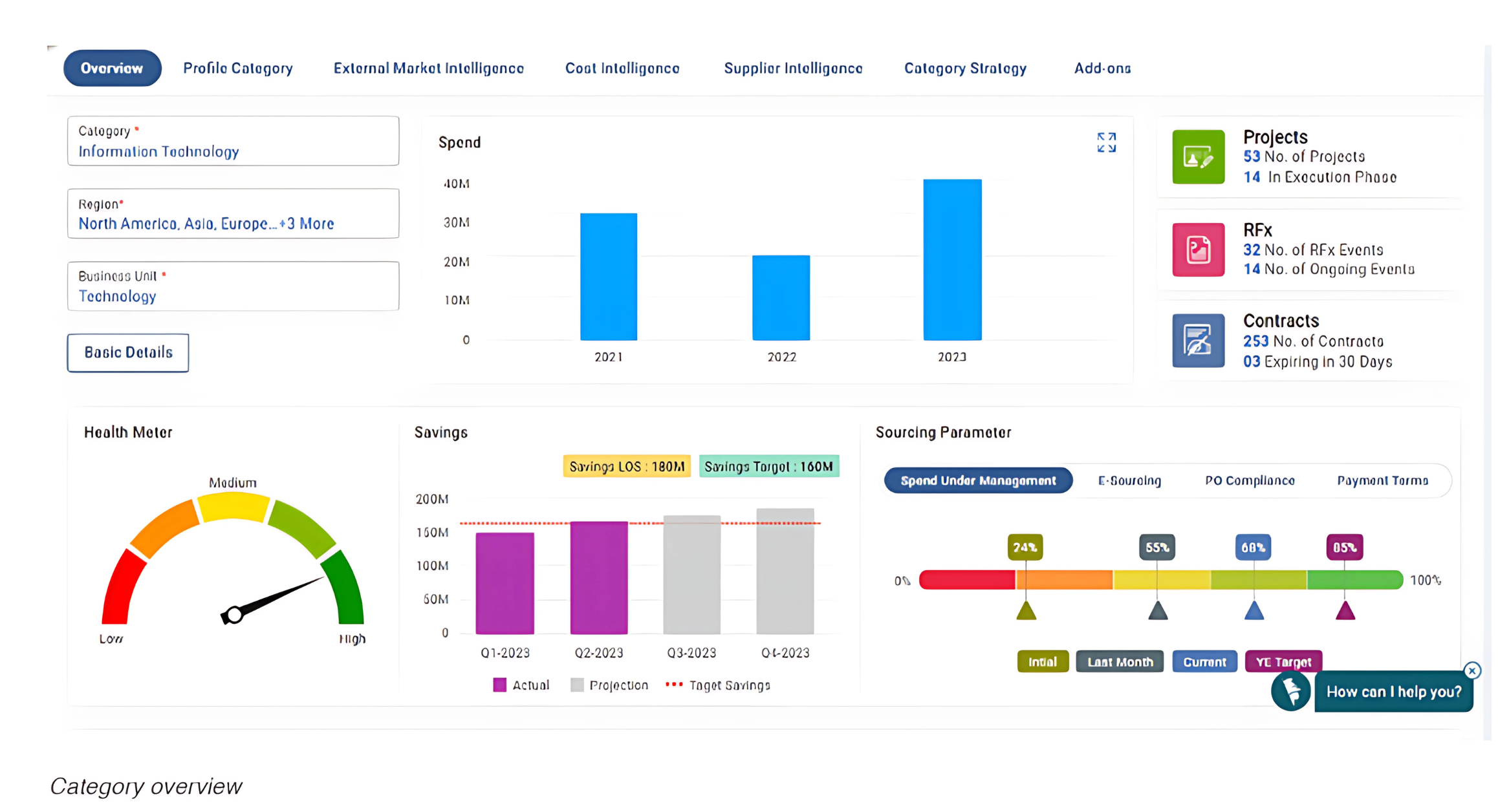Click the pink RFx document icon
The width and height of the screenshot is (1498, 812).
pos(1198,250)
